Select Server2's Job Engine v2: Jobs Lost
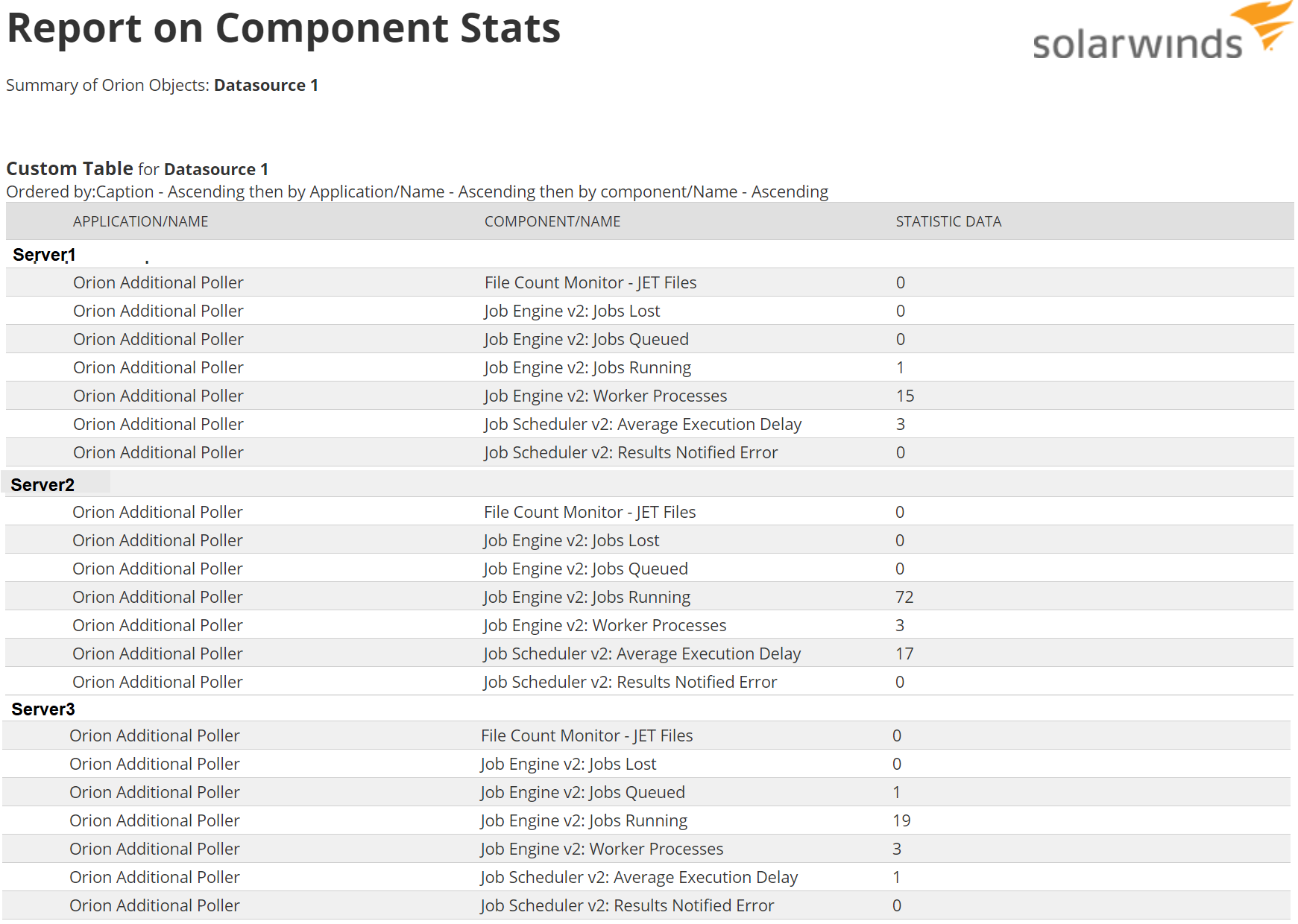 (x=571, y=541)
